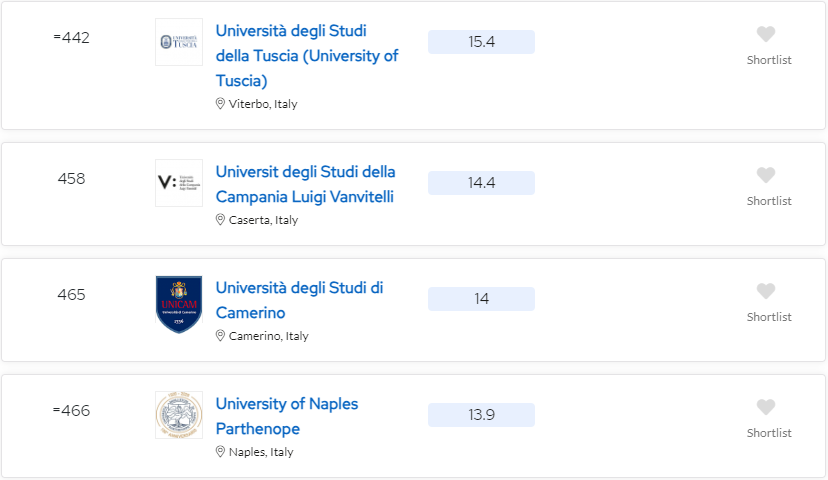Click the Naples Parthenope seal logo

click(179, 415)
